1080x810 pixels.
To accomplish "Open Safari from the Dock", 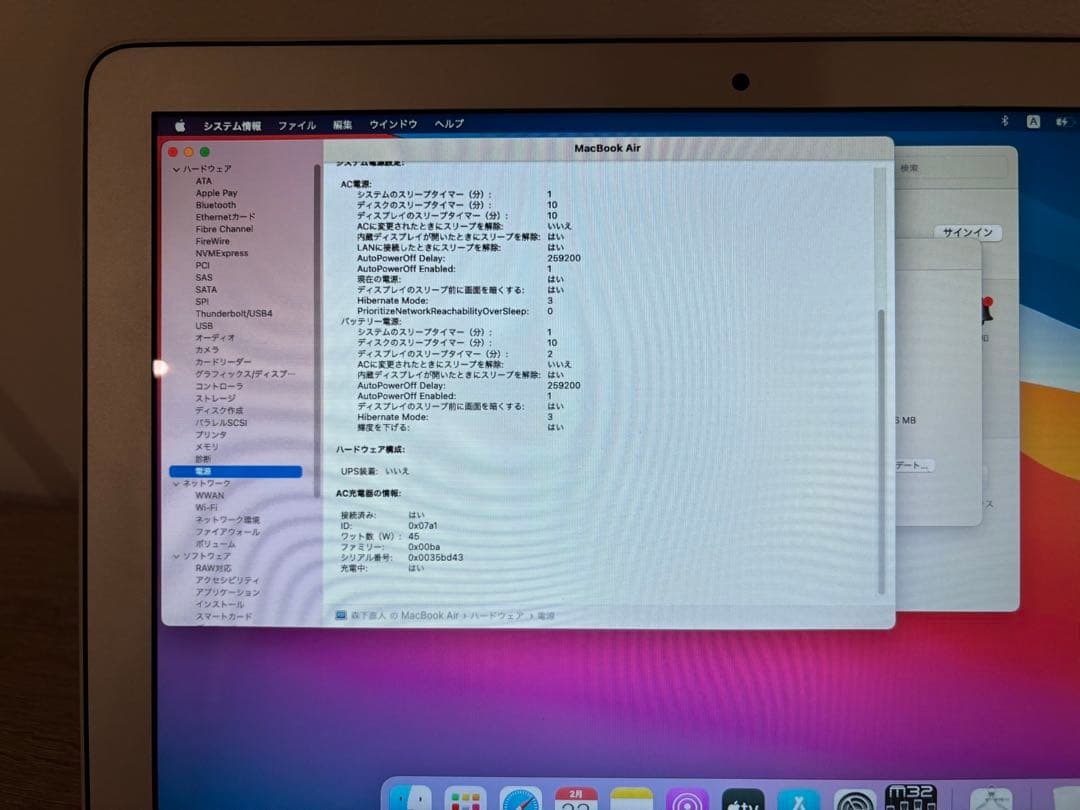I will pyautogui.click(x=521, y=797).
